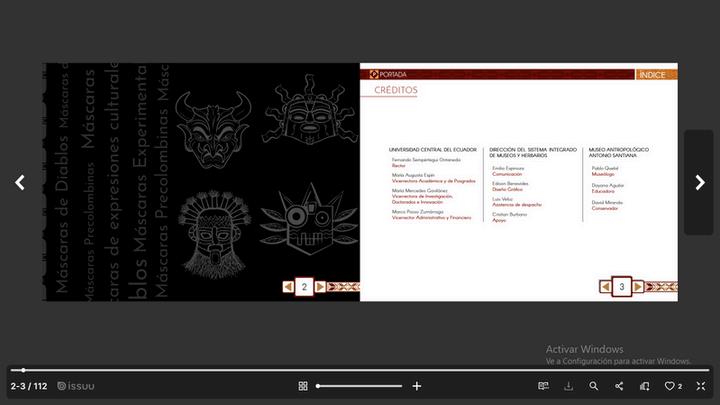Click the 2-3 / 112 page indicator

[x=29, y=386]
